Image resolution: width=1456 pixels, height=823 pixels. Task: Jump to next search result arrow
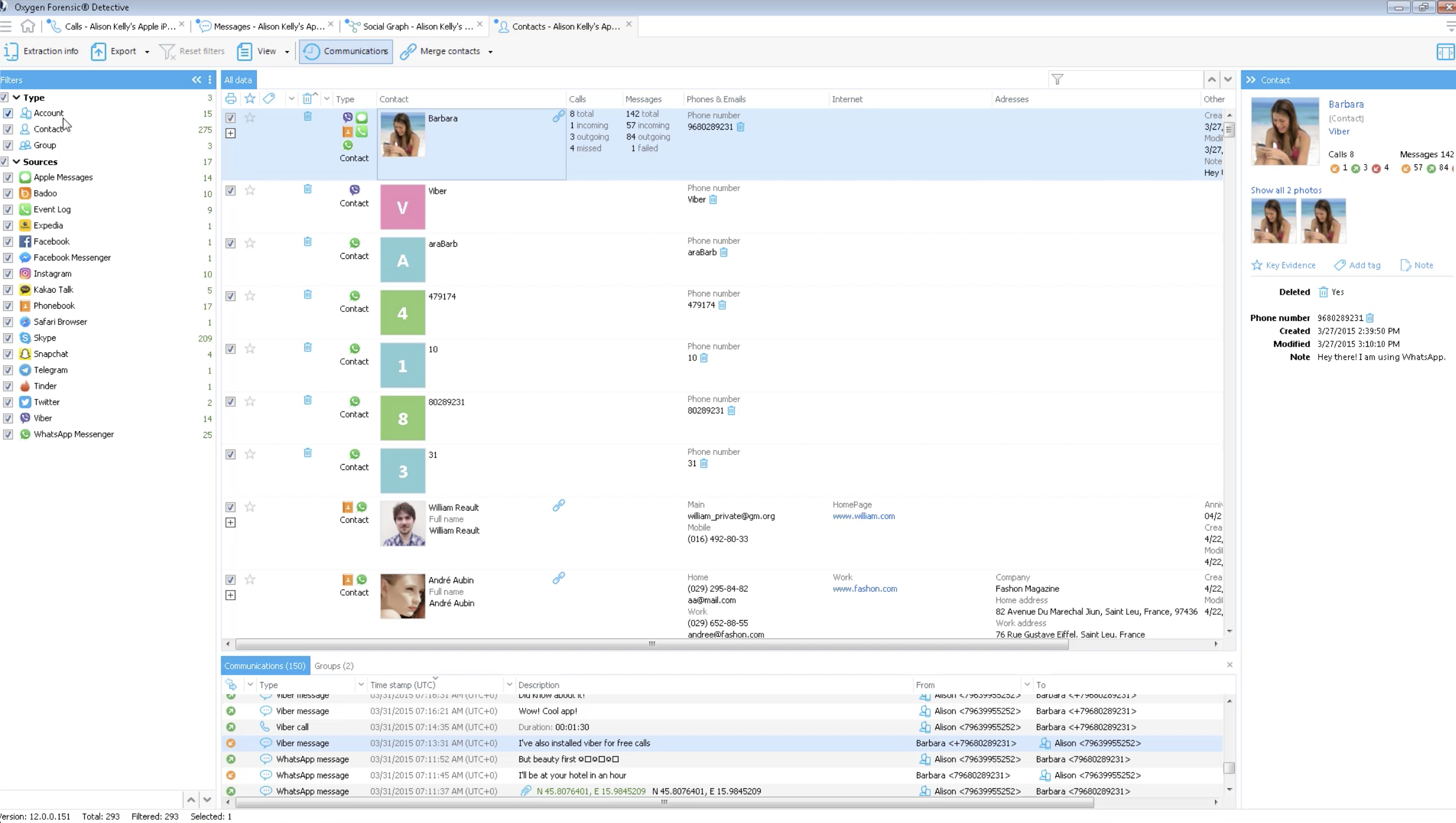tap(1227, 80)
